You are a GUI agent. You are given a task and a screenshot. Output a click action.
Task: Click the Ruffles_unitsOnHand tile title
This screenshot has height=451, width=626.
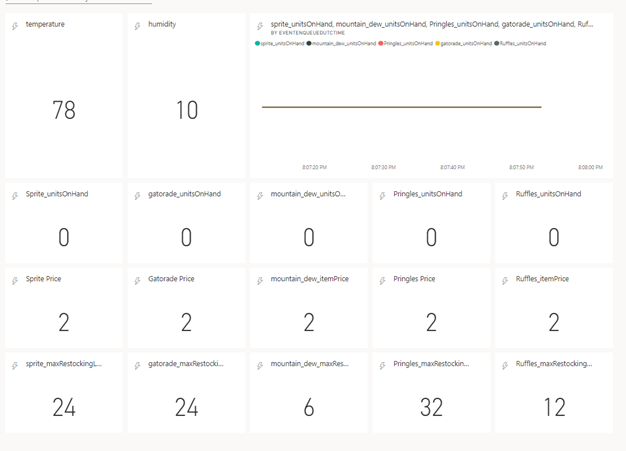pos(549,194)
